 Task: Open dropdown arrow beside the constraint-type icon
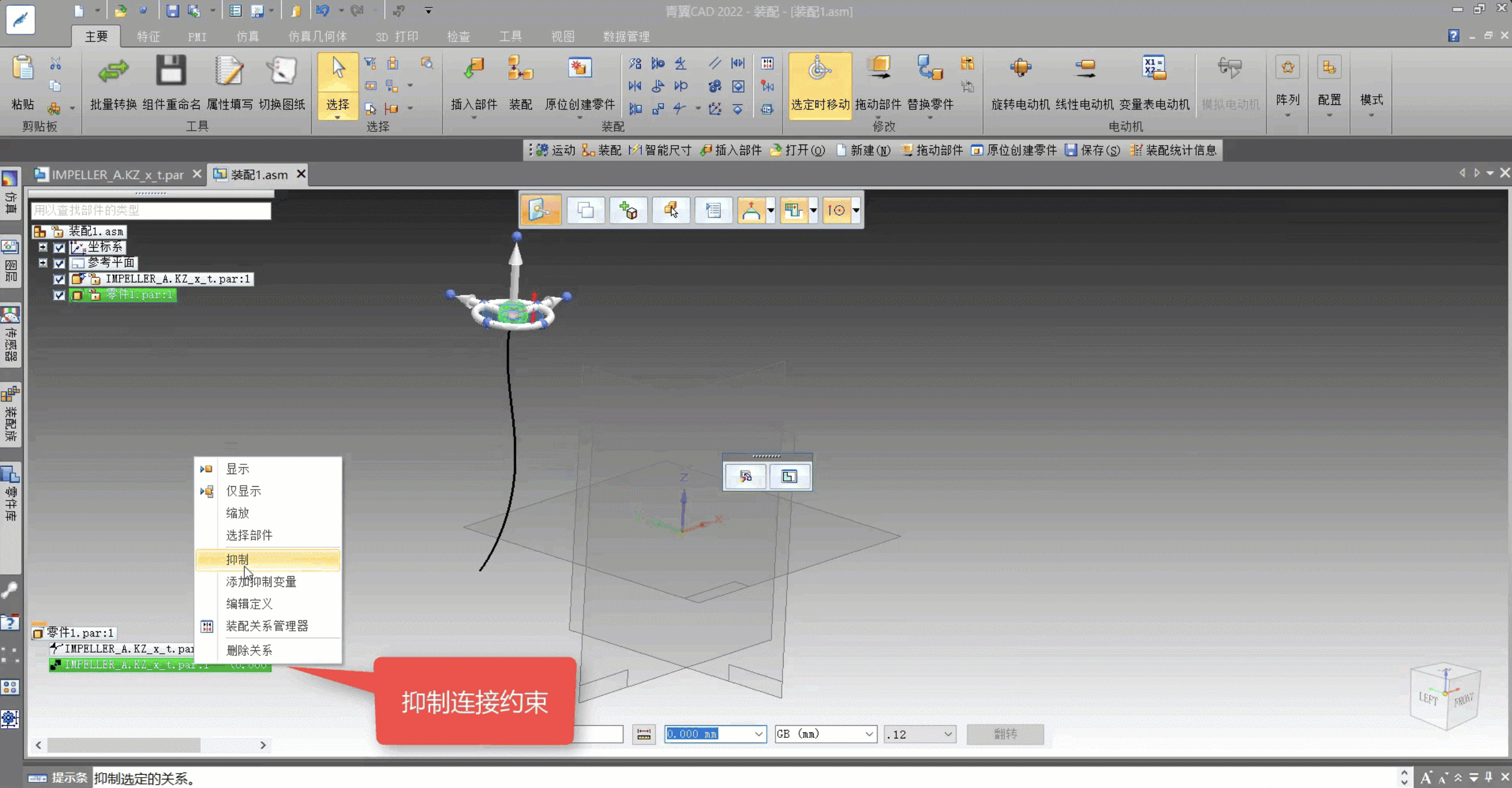856,210
